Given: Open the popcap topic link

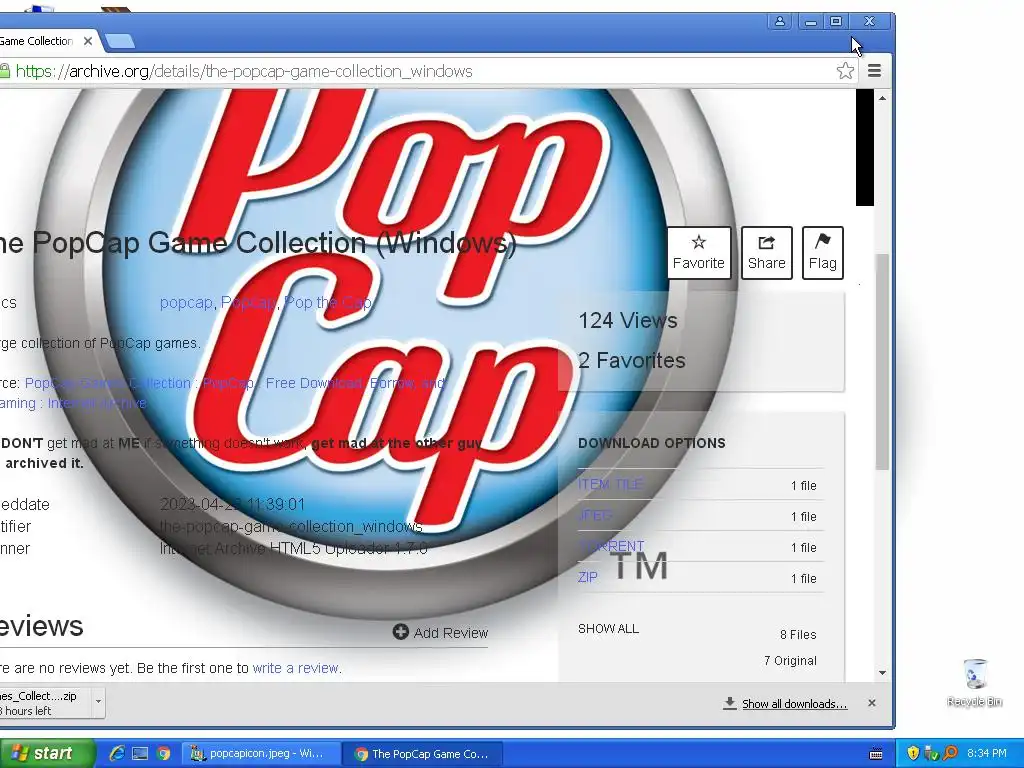Looking at the screenshot, I should coord(186,303).
